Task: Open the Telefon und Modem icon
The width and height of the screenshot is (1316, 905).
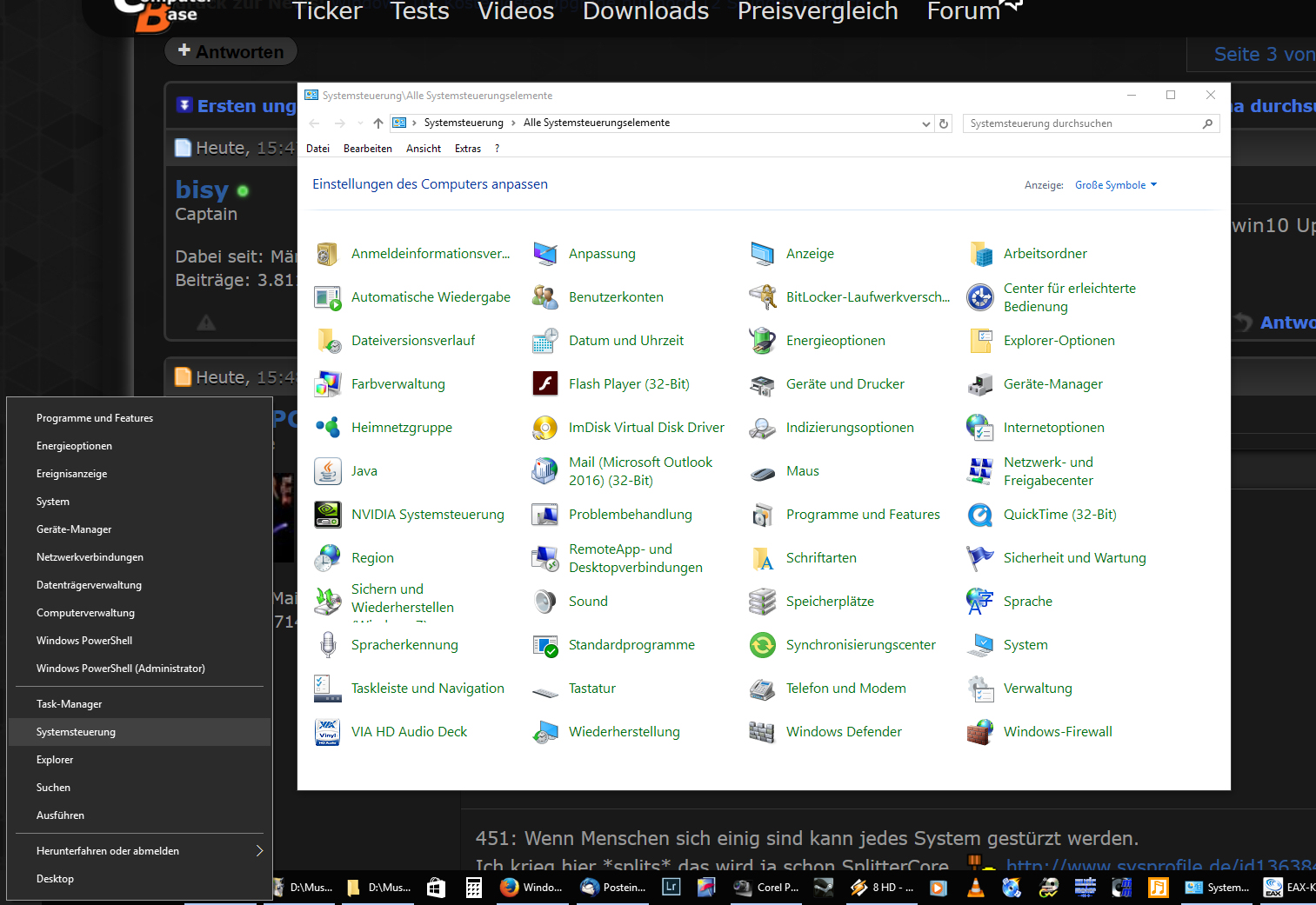Action: coord(763,689)
